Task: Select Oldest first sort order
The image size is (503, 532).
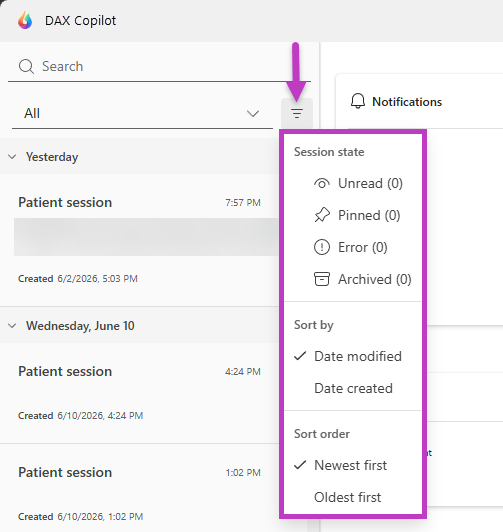Action: 353,497
